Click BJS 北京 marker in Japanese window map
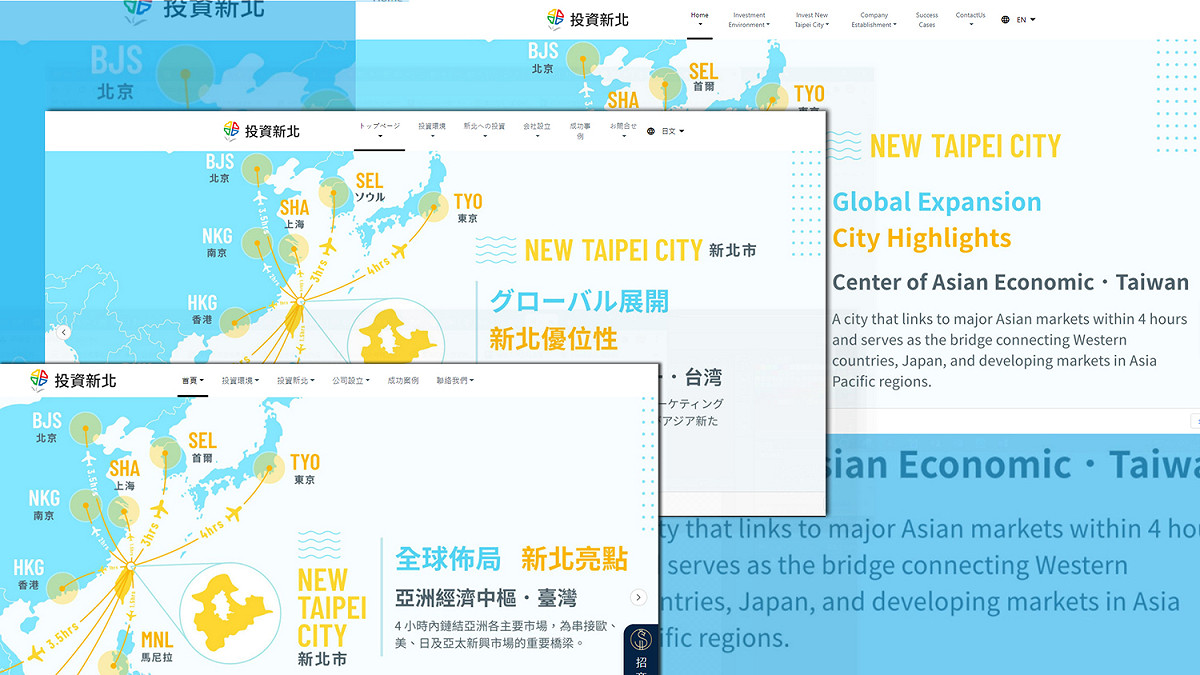1200x675 pixels. tap(259, 169)
